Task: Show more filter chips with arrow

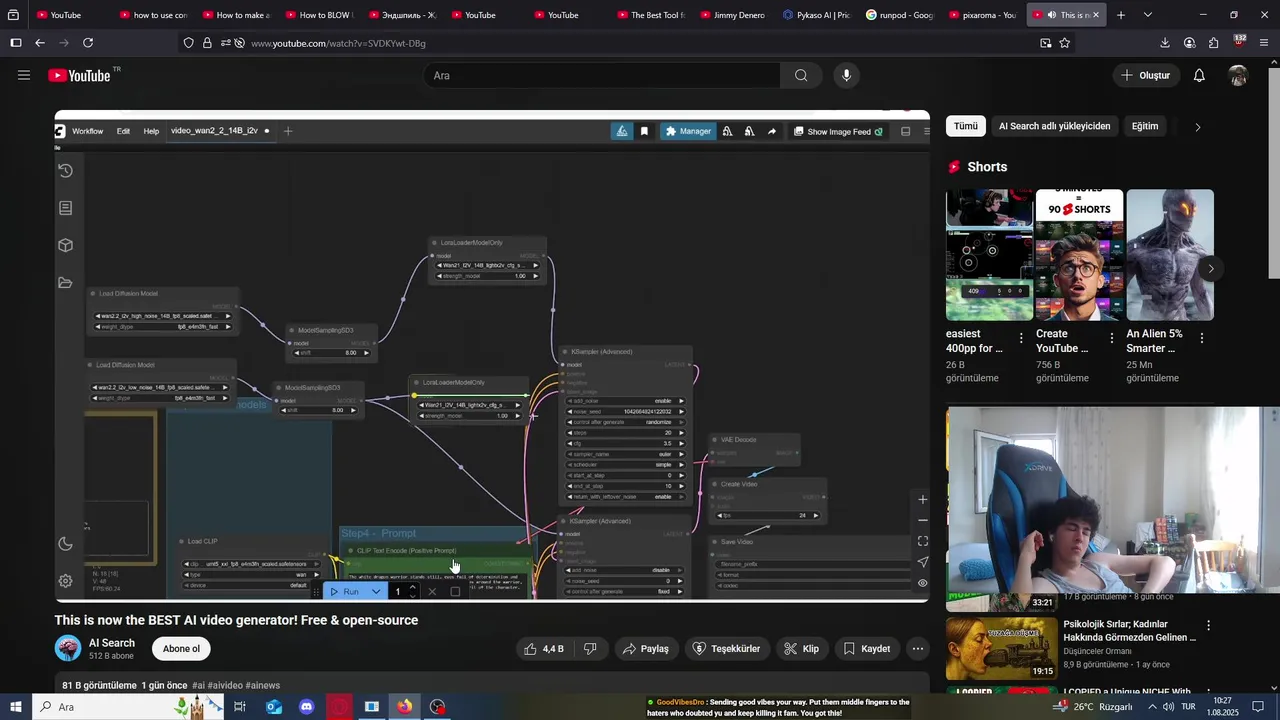Action: (x=1198, y=127)
